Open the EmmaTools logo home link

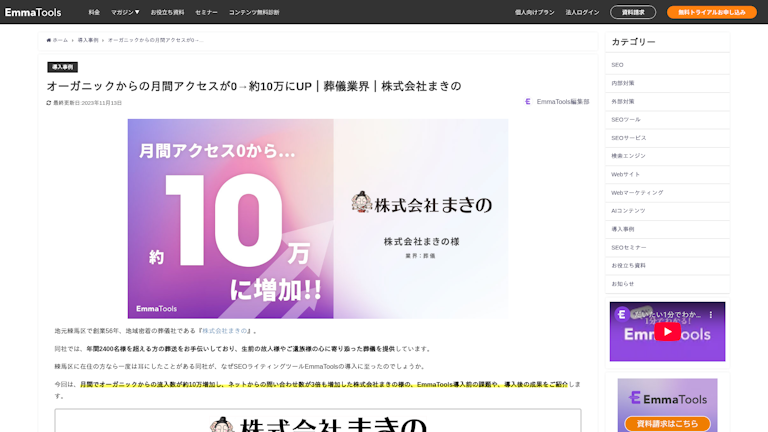click(33, 12)
